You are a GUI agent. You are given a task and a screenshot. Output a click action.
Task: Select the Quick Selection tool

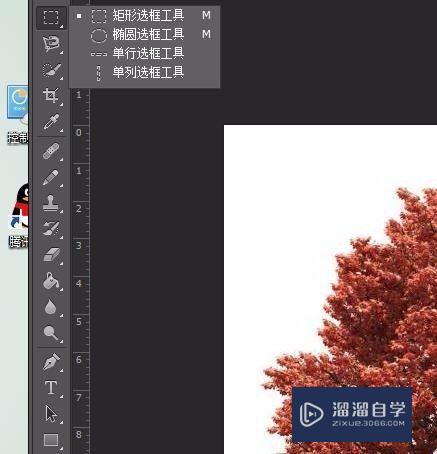pos(51,70)
